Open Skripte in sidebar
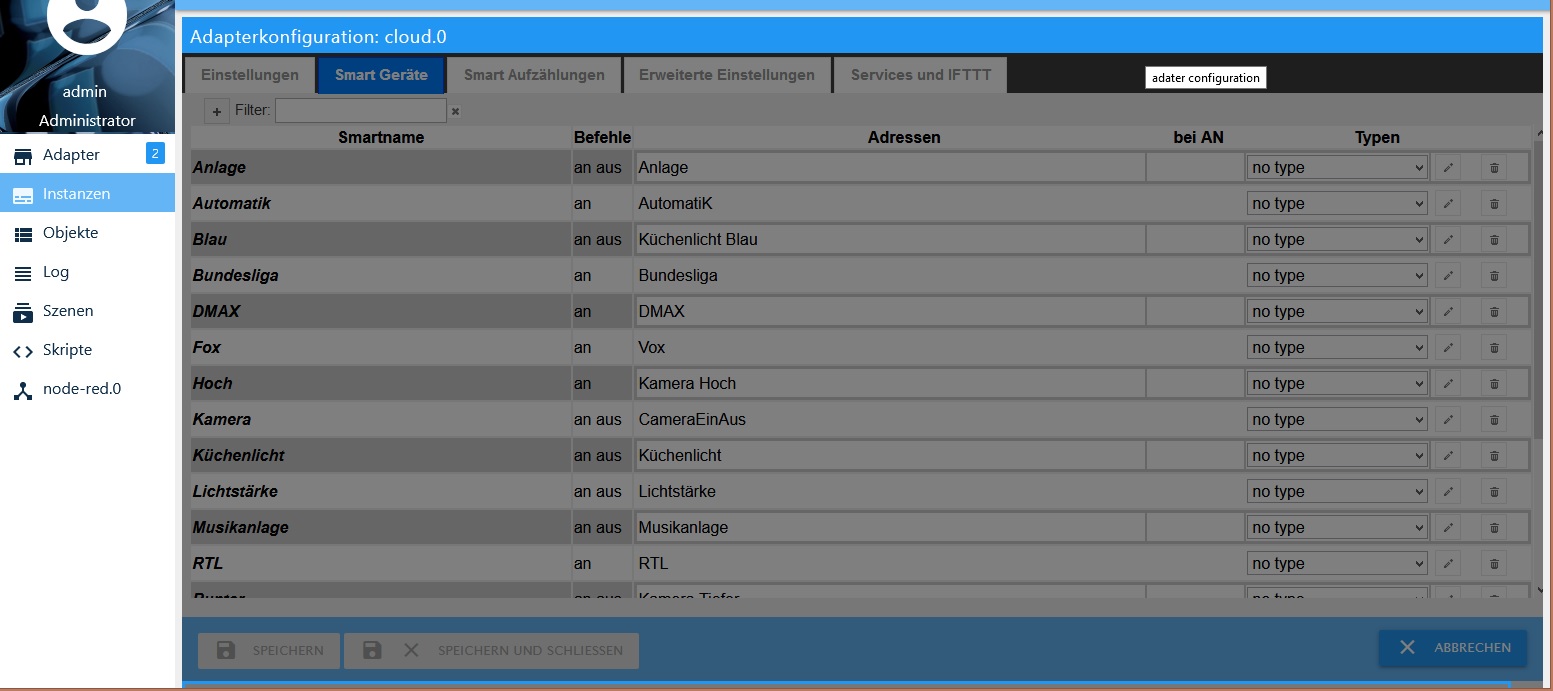Image resolution: width=1553 pixels, height=691 pixels. pyautogui.click(x=87, y=350)
